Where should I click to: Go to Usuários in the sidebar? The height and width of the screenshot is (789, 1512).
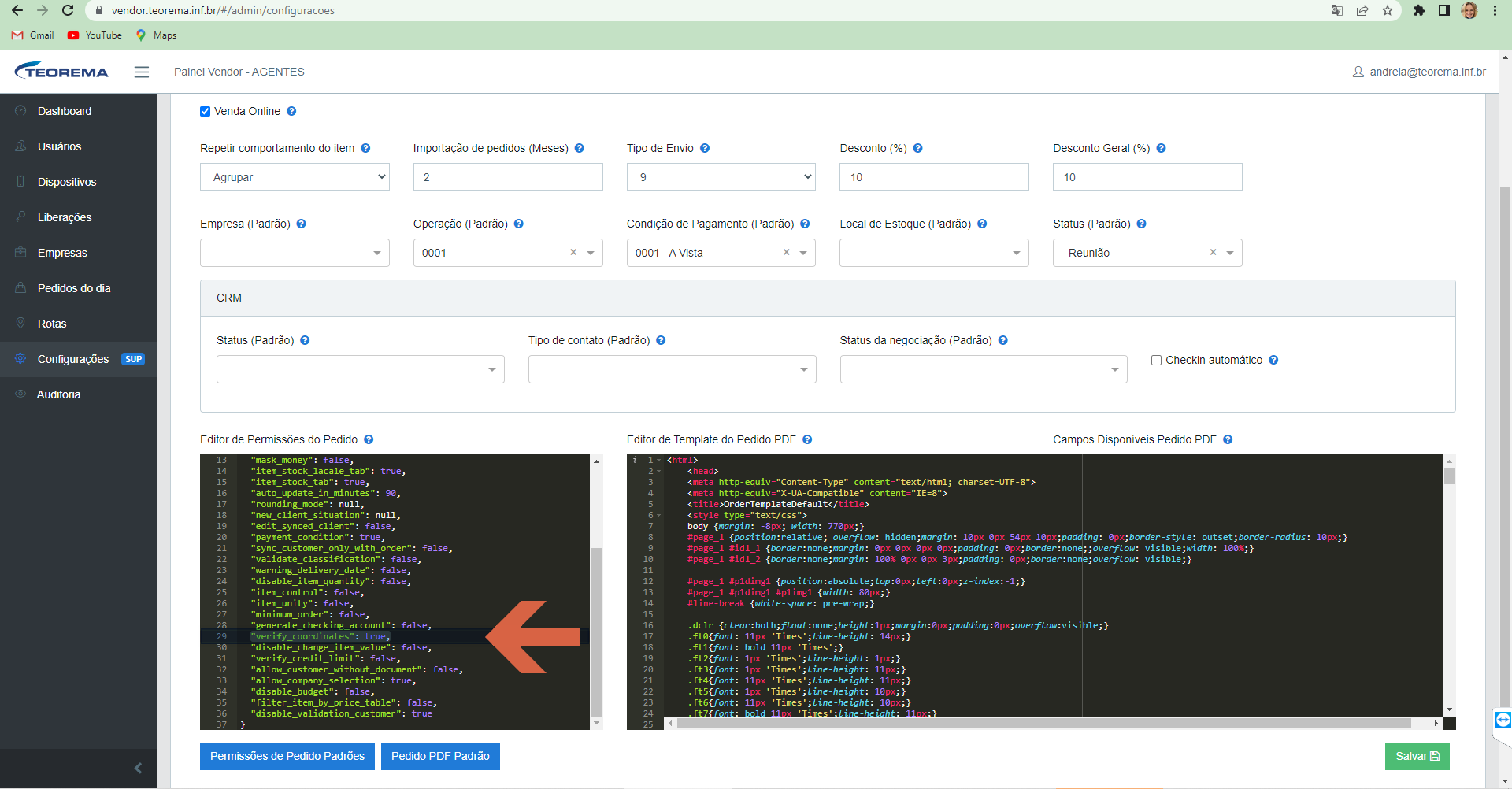(x=79, y=146)
